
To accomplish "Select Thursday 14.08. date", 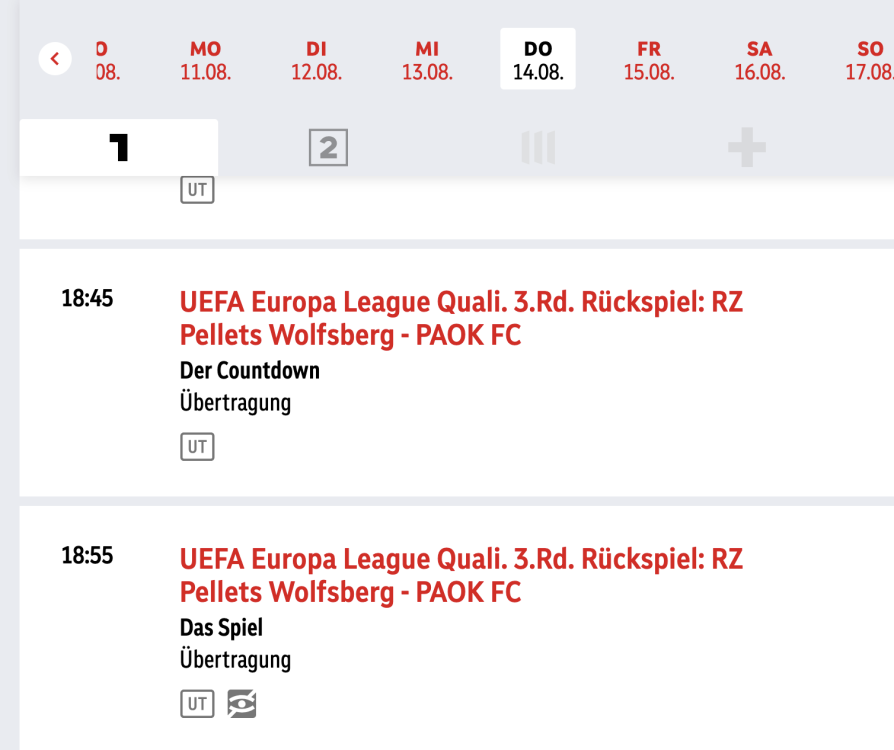I will pos(538,60).
